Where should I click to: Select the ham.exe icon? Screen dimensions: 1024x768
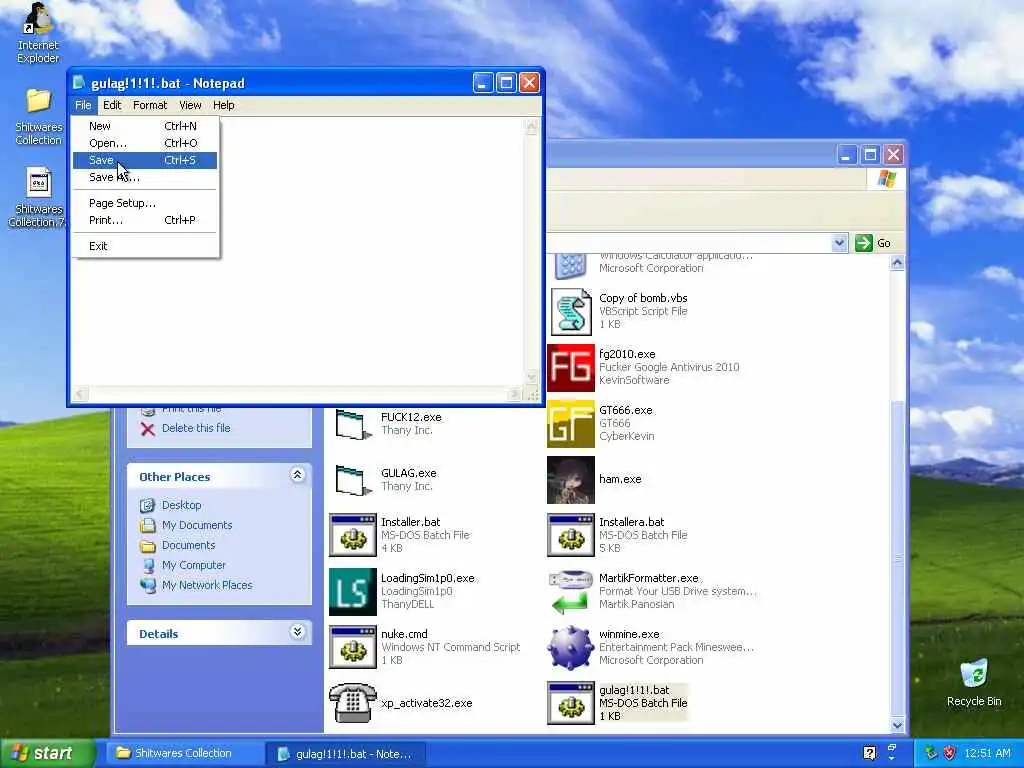[x=571, y=480]
